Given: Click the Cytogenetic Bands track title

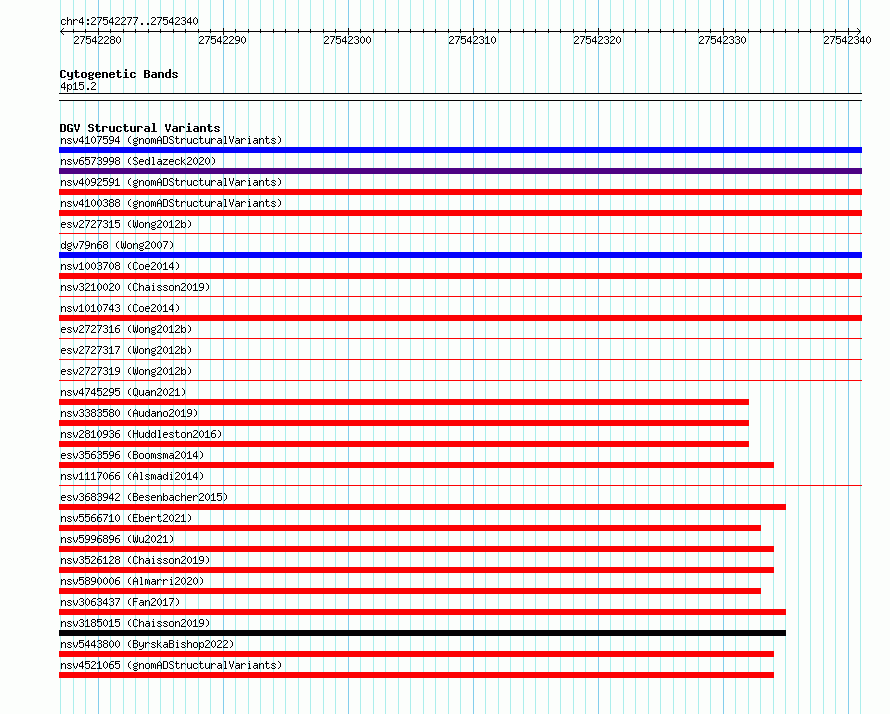Looking at the screenshot, I should click(x=119, y=74).
